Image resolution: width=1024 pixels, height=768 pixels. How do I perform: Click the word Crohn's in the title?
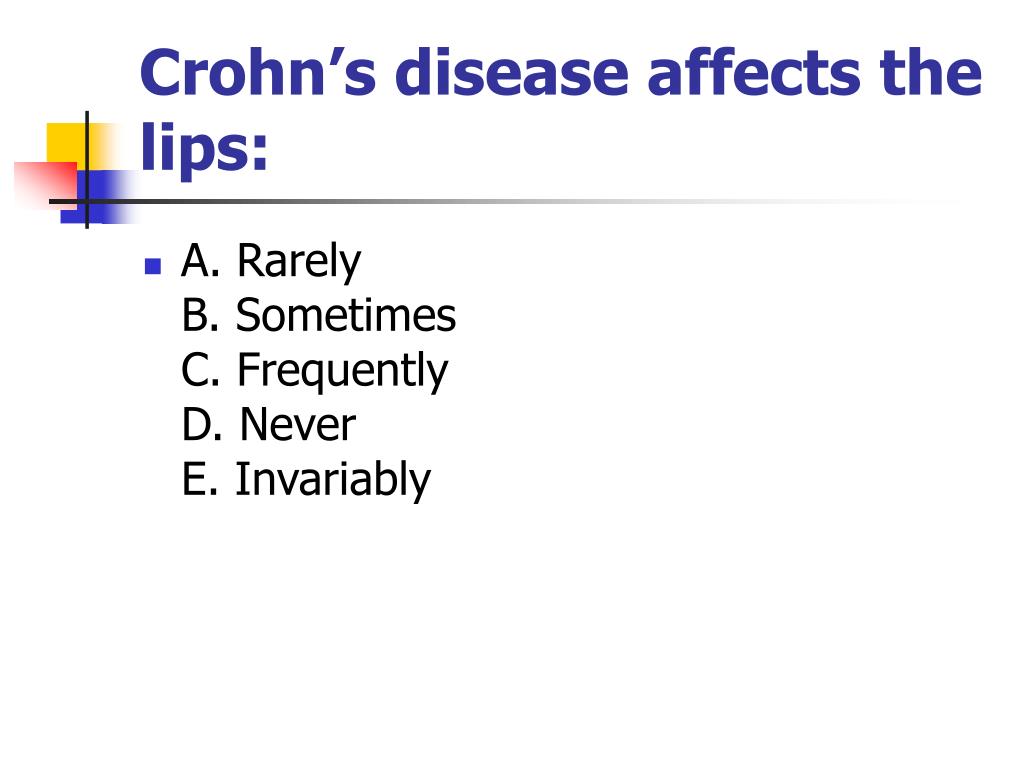tap(259, 72)
